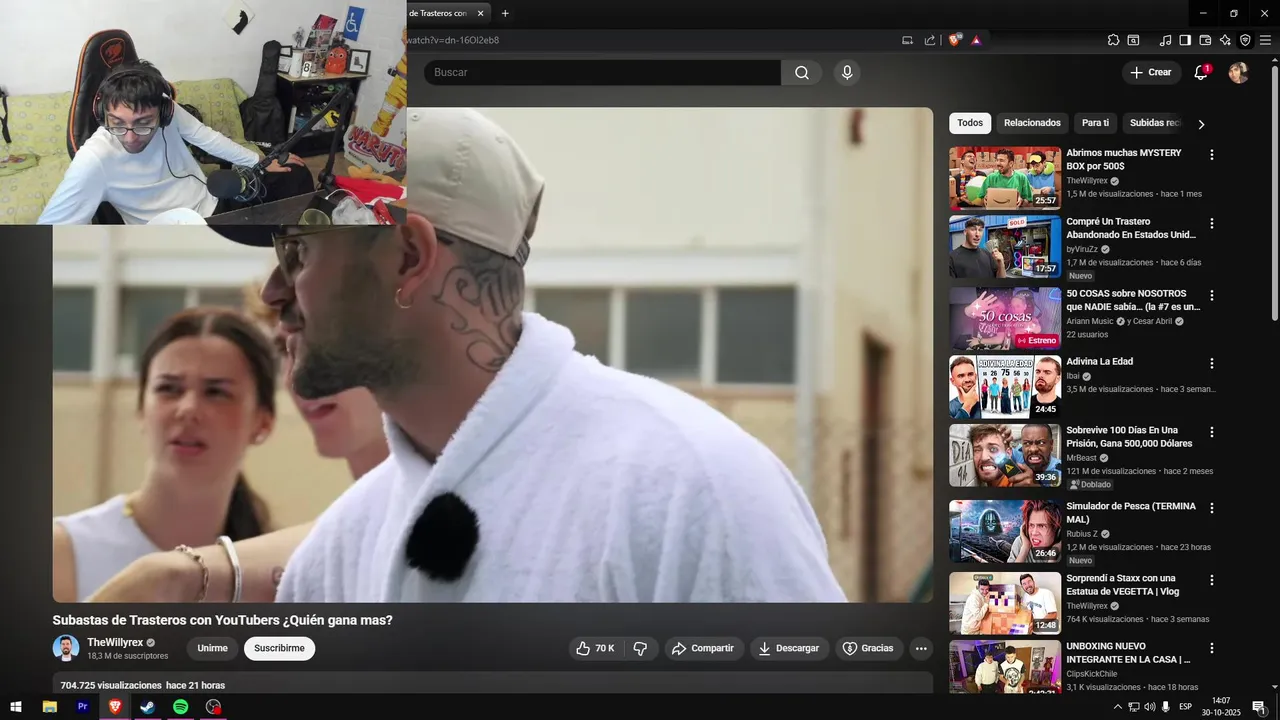Toggle volume icon in system tray
Viewport: 1280px width, 720px height.
(x=1150, y=707)
